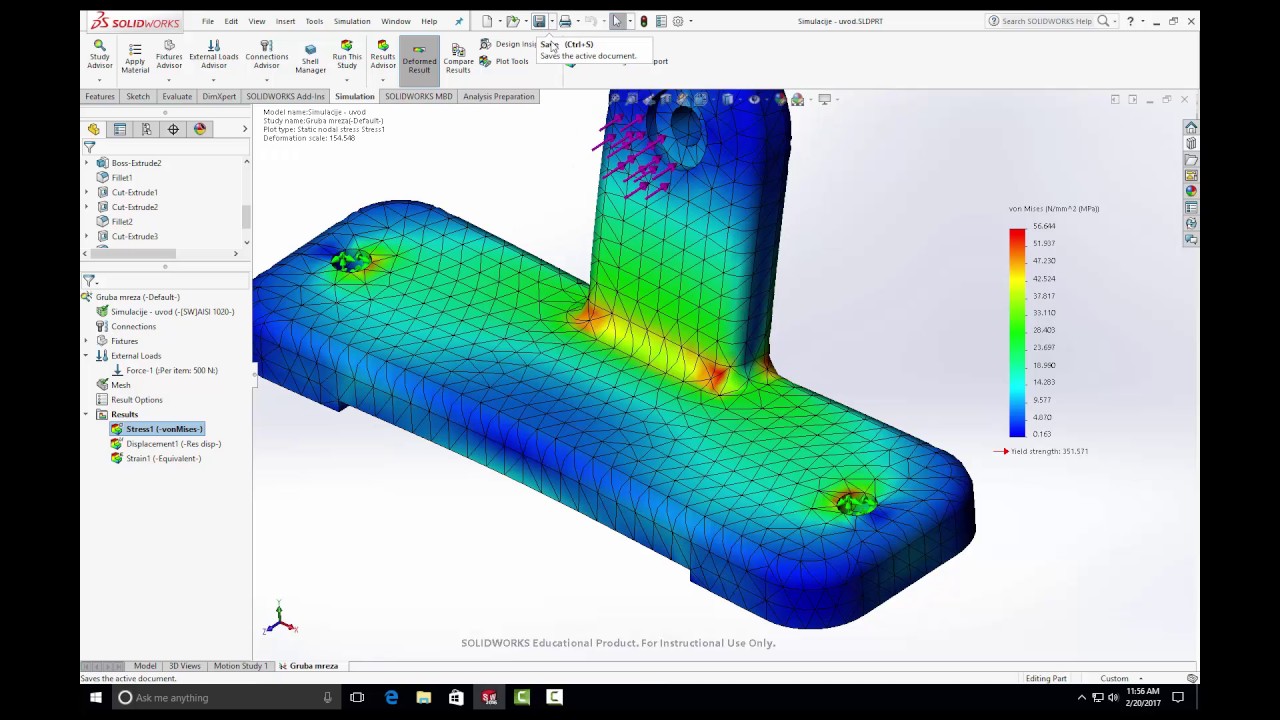This screenshot has width=1280, height=720.
Task: Open the dropdown next to Print
Action: click(x=577, y=21)
